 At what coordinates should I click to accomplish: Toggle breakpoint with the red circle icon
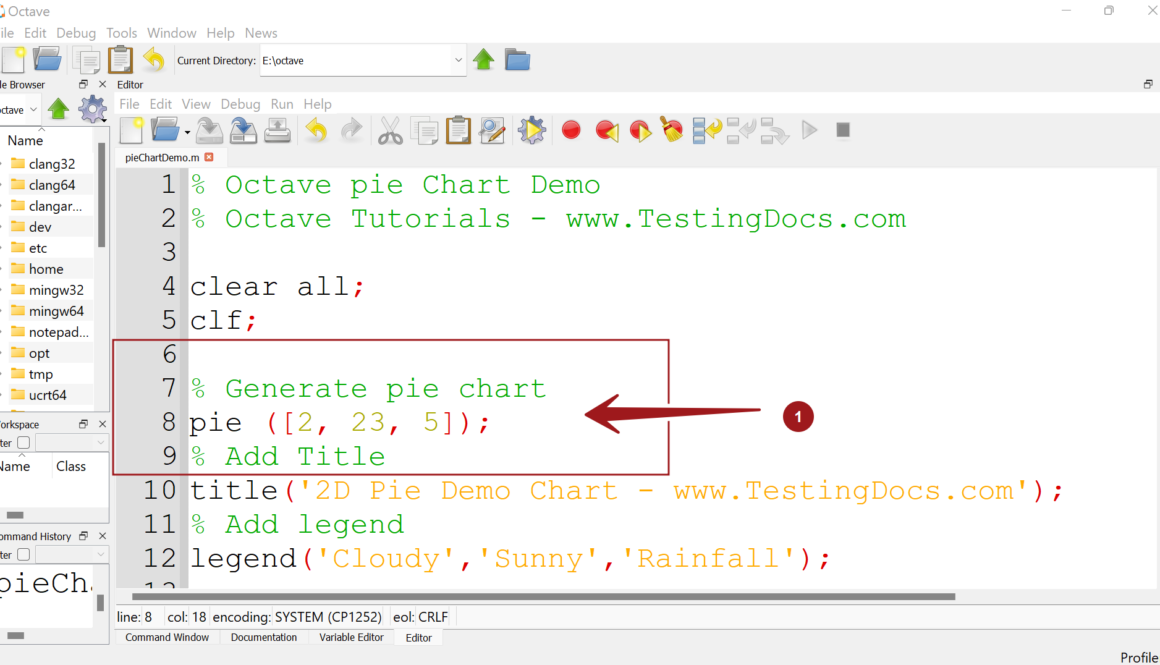571,130
